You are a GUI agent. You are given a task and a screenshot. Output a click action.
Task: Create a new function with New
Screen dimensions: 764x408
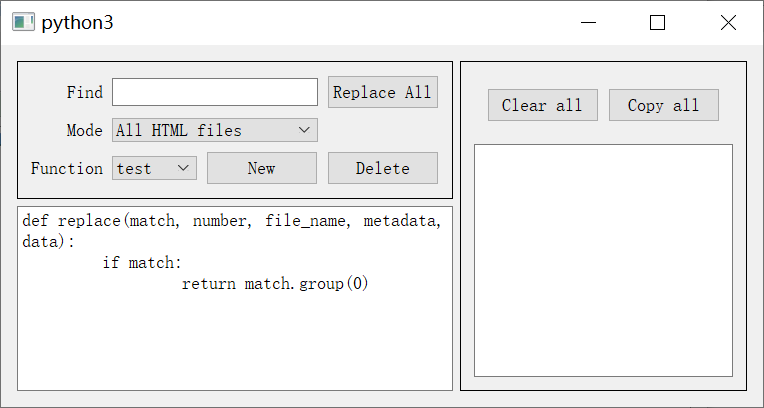tap(261, 168)
